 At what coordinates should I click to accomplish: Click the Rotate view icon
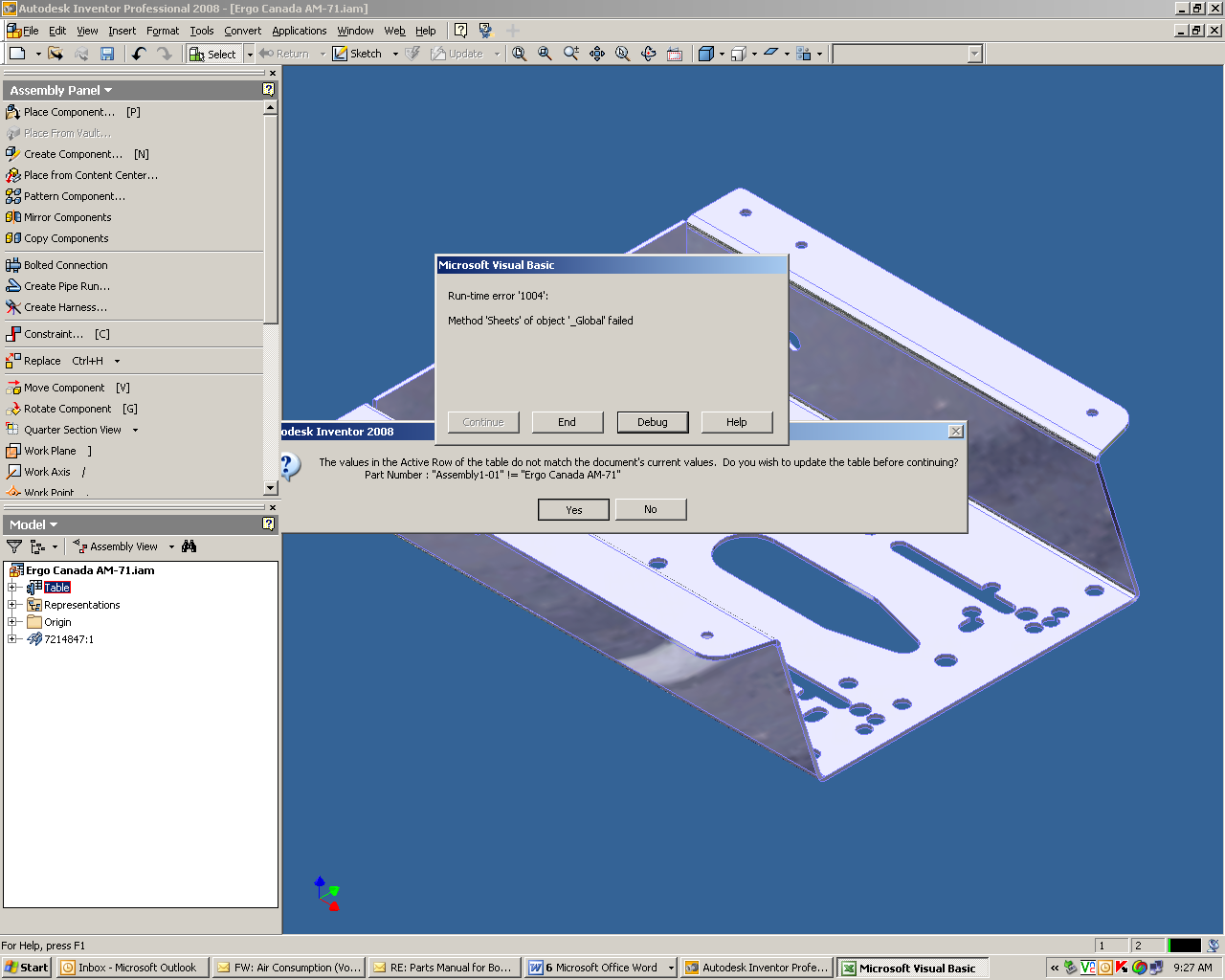(x=649, y=54)
